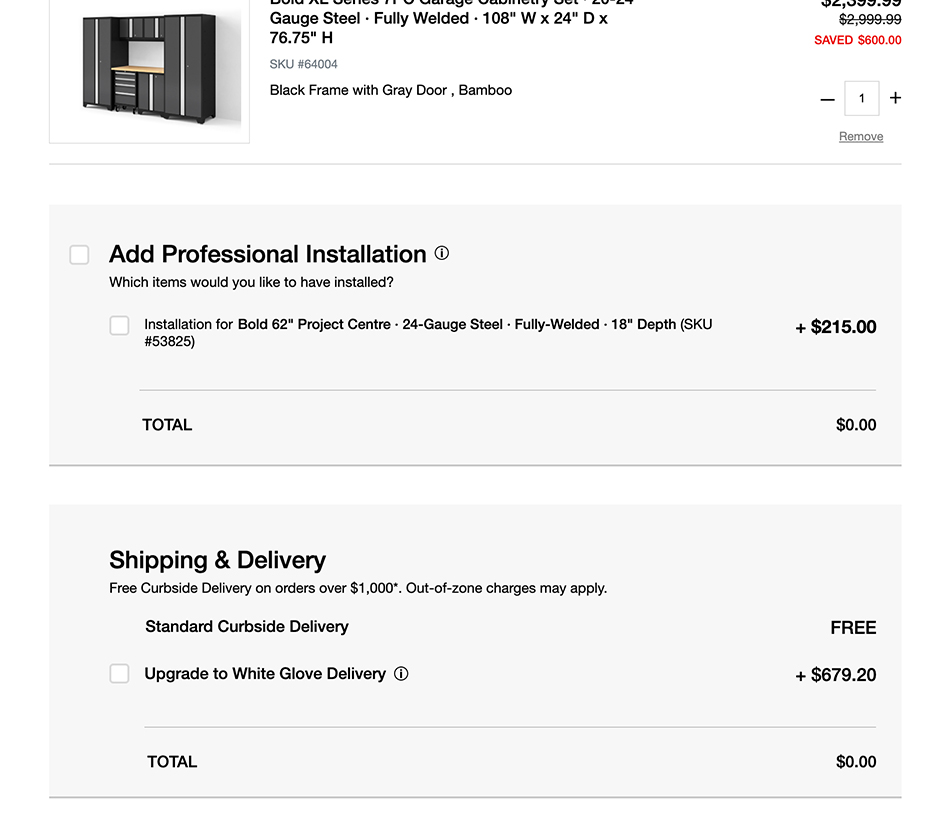
Task: Click the + $215.00 installation price
Action: (836, 327)
